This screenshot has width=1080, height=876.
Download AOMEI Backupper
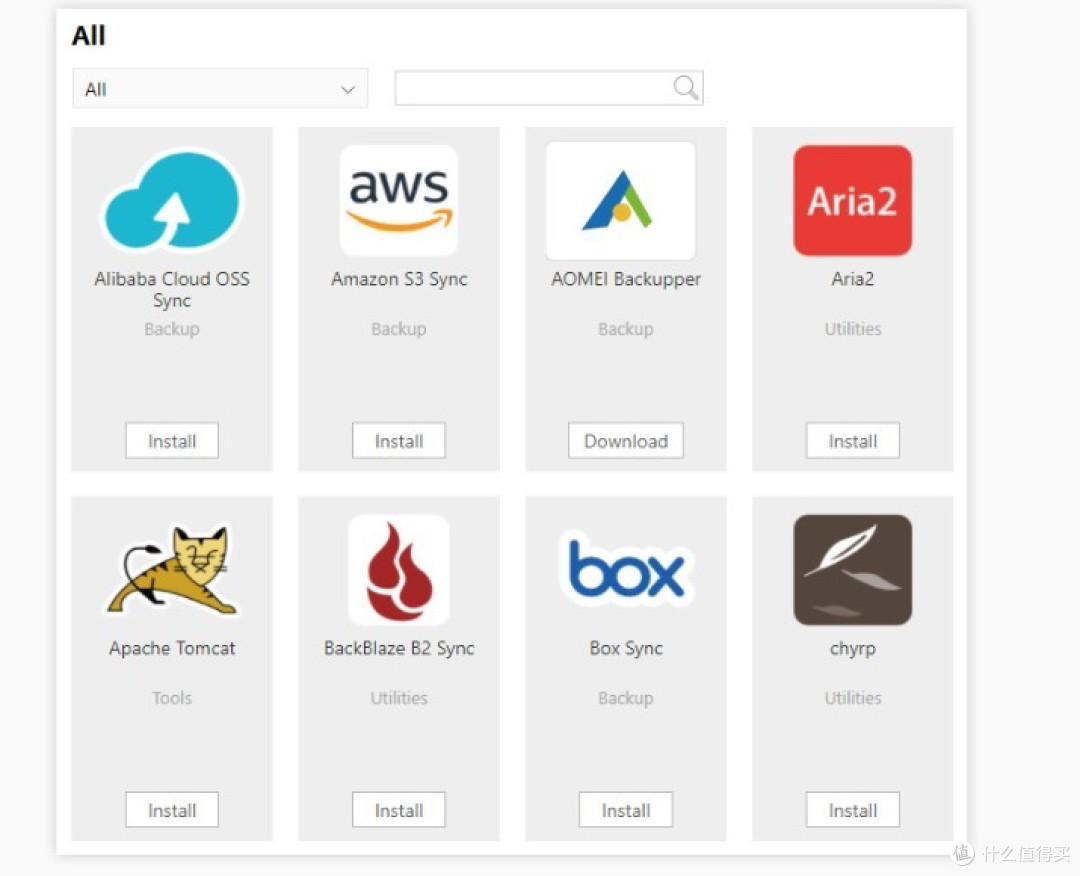coord(625,441)
